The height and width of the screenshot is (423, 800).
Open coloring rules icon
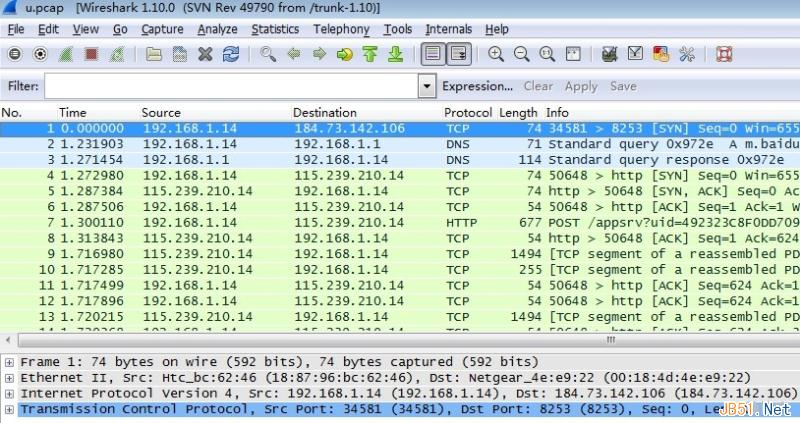(661, 54)
